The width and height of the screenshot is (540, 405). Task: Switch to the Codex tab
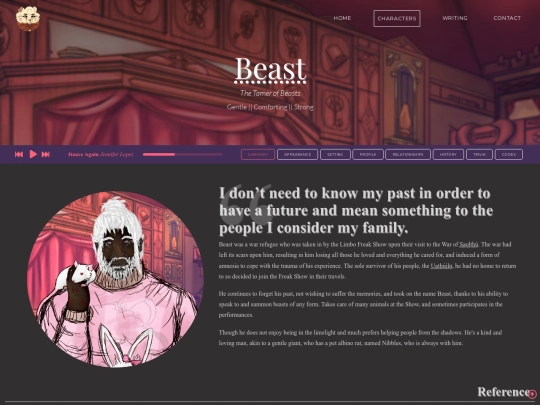(x=509, y=154)
